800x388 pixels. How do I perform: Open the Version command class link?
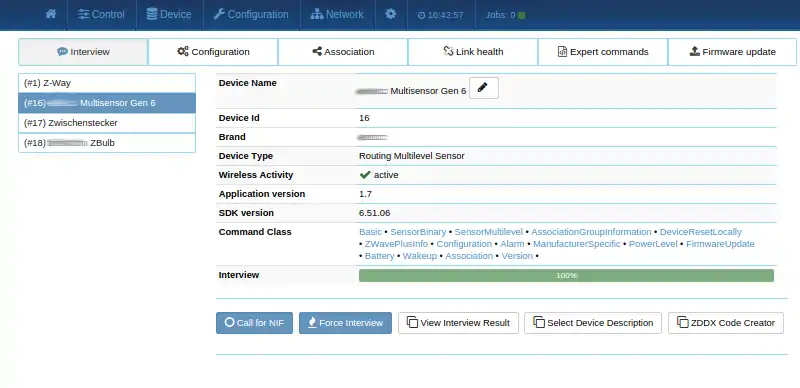point(517,256)
